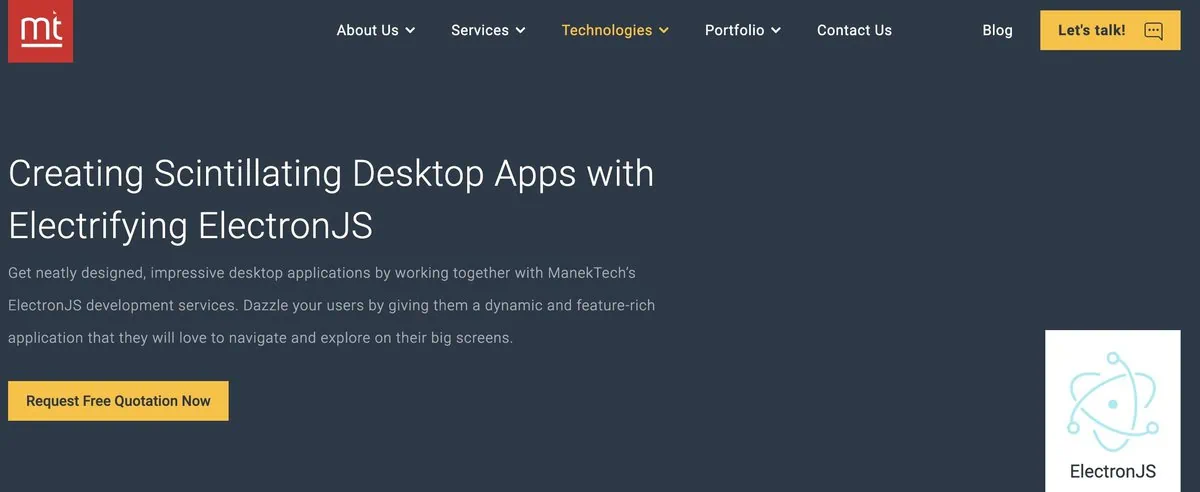
Task: Click the chat bubble icon in Let's talk
Action: click(x=1153, y=31)
